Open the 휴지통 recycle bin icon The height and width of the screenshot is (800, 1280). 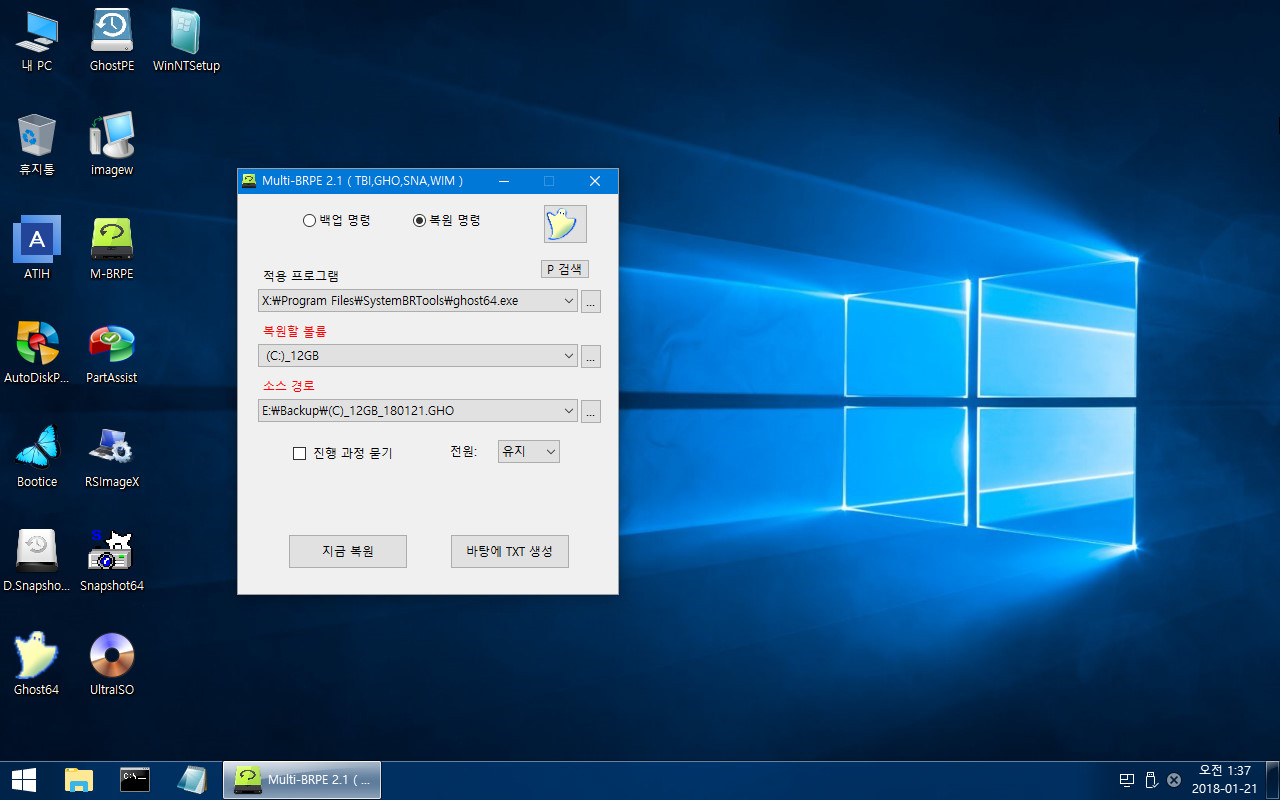pos(37,144)
